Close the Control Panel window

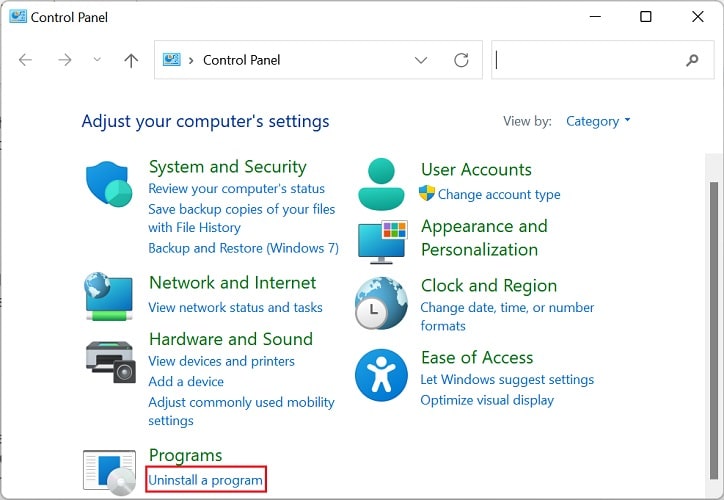point(698,17)
